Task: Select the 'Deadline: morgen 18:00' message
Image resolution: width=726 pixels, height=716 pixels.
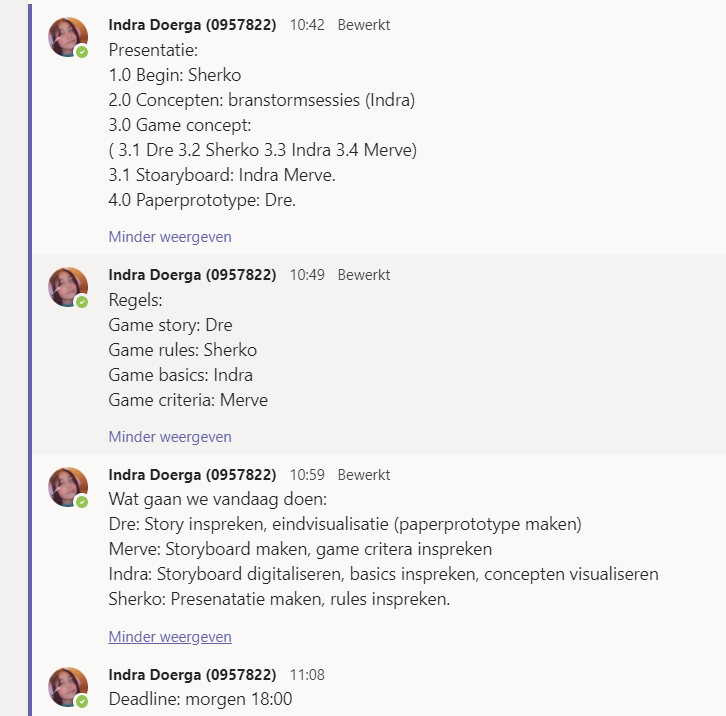Action: tap(200, 699)
